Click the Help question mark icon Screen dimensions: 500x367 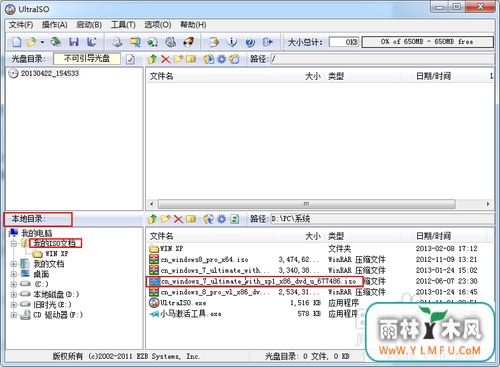250,42
